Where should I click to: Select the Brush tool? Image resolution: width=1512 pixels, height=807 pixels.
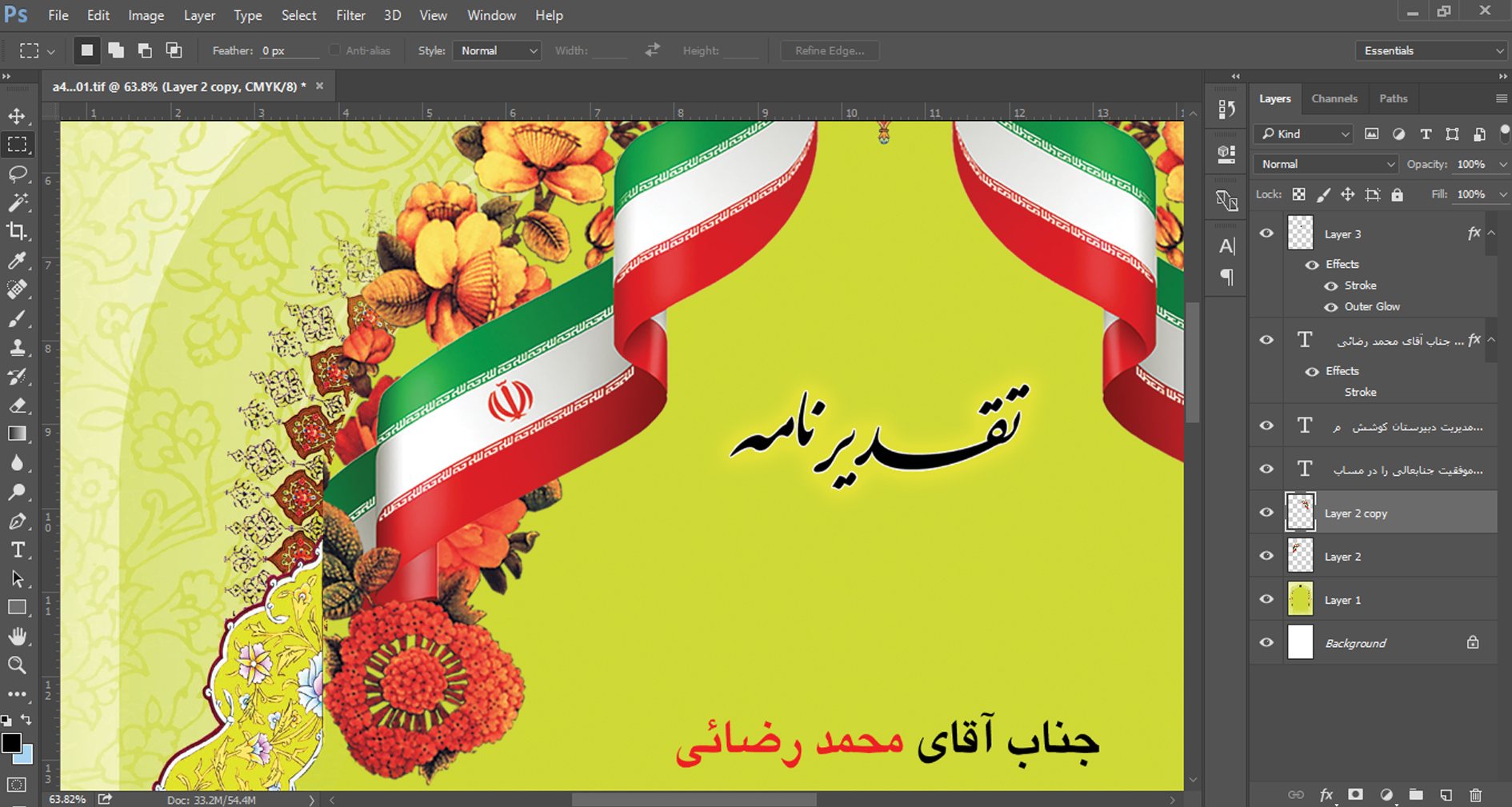[x=17, y=318]
